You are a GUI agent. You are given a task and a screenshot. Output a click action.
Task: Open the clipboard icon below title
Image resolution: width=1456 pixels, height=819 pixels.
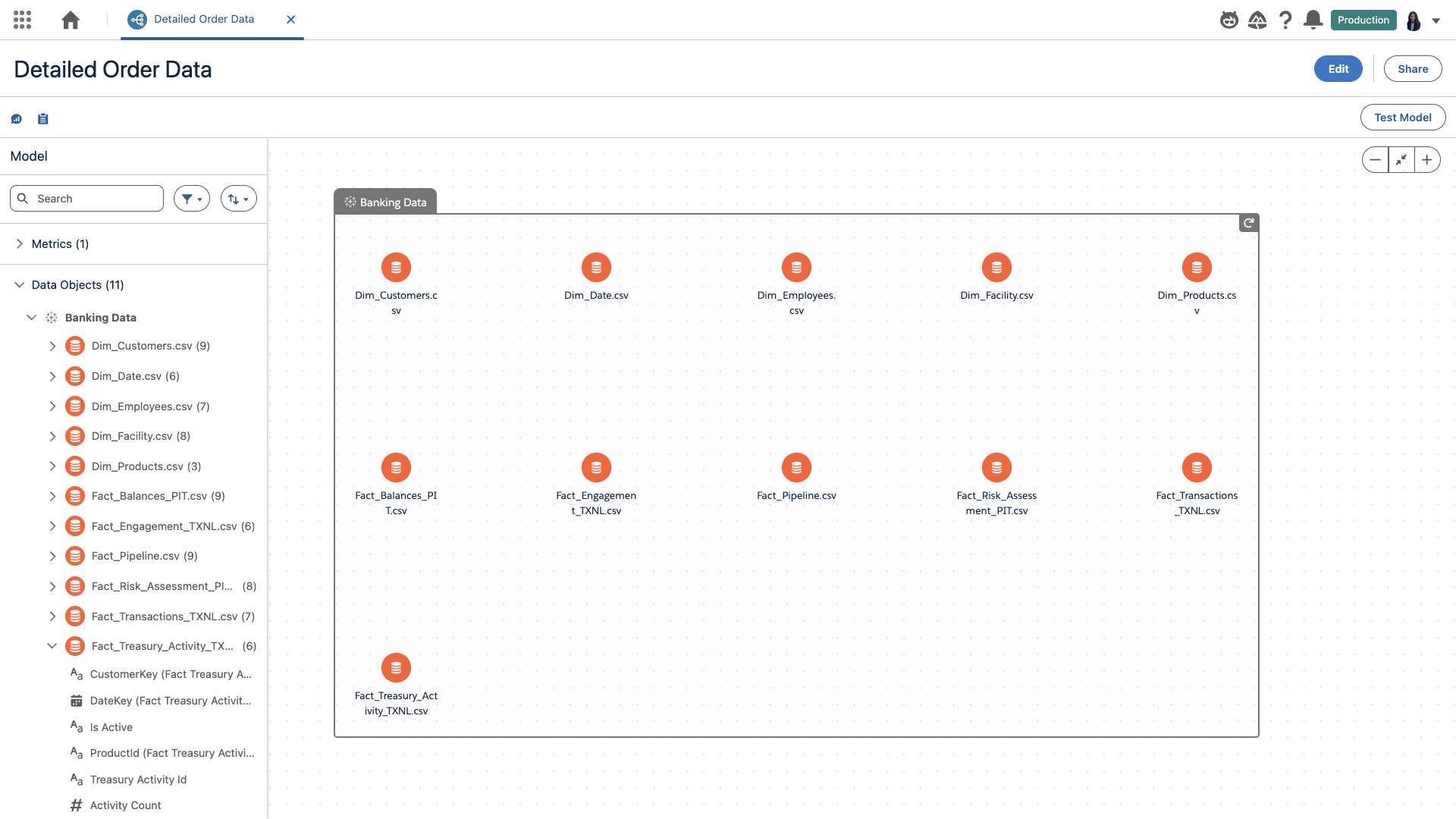click(43, 119)
